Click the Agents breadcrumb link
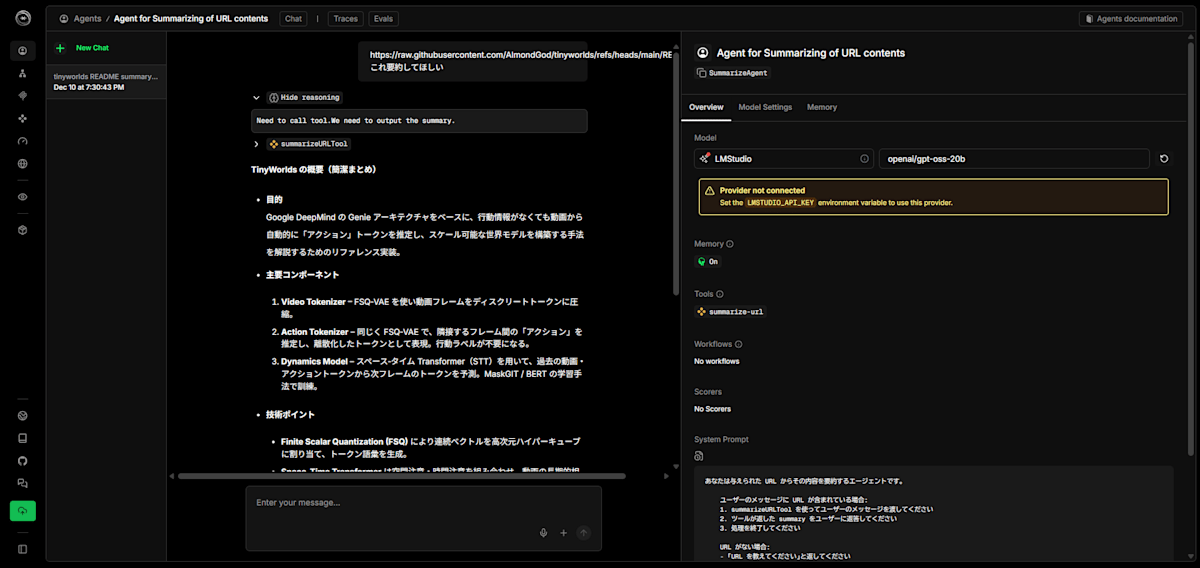 pyautogui.click(x=80, y=18)
